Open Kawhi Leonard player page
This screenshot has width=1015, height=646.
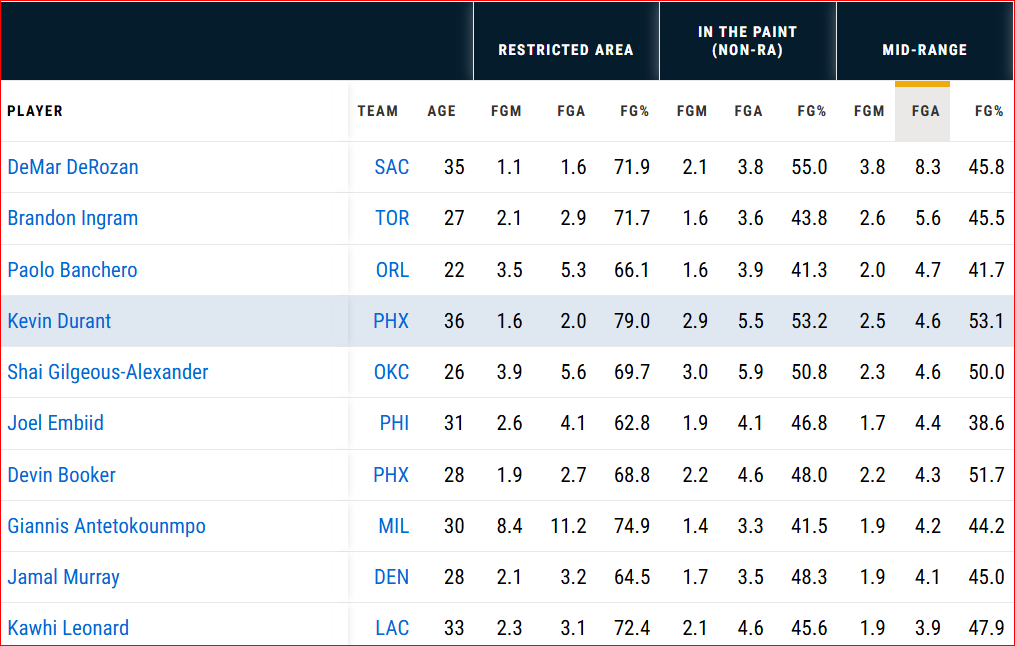point(68,628)
